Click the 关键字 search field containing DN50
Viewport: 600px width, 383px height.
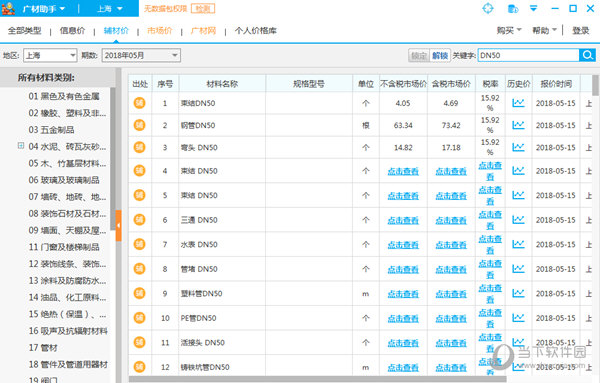pos(528,55)
